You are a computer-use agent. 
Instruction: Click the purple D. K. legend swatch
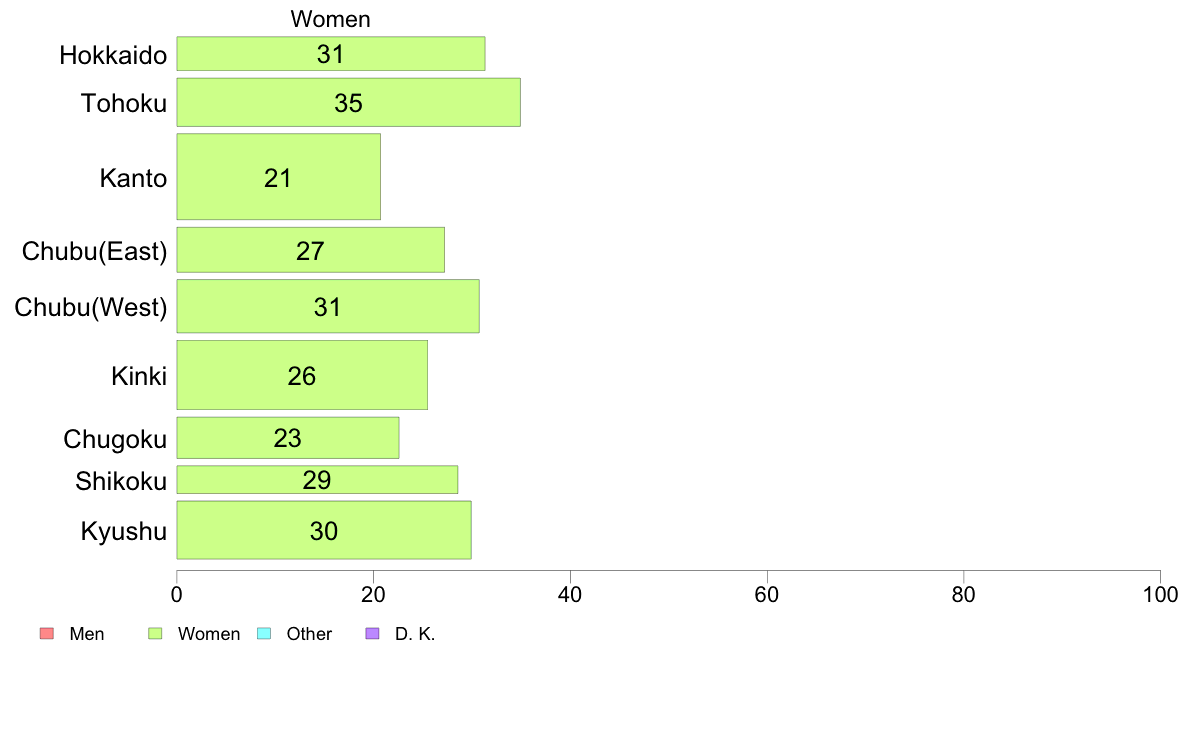tap(372, 634)
